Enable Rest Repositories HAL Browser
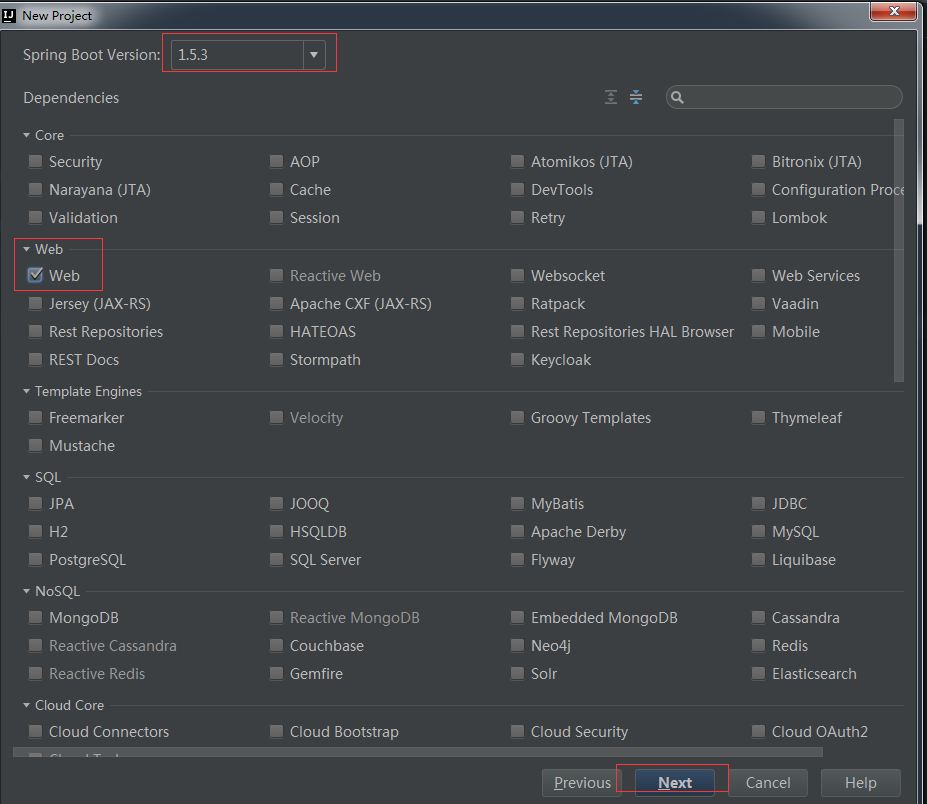The image size is (927, 804). [x=517, y=331]
